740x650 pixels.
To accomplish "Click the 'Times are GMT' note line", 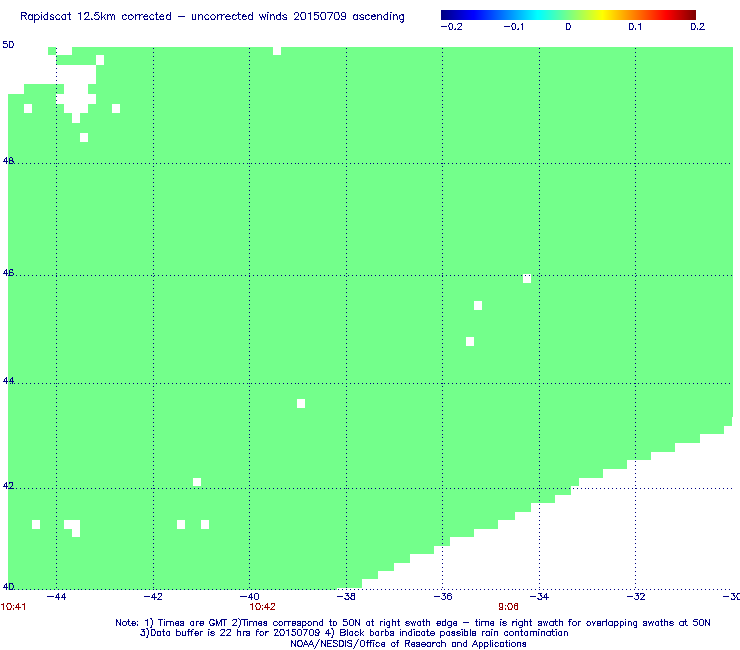I will pos(412,623).
